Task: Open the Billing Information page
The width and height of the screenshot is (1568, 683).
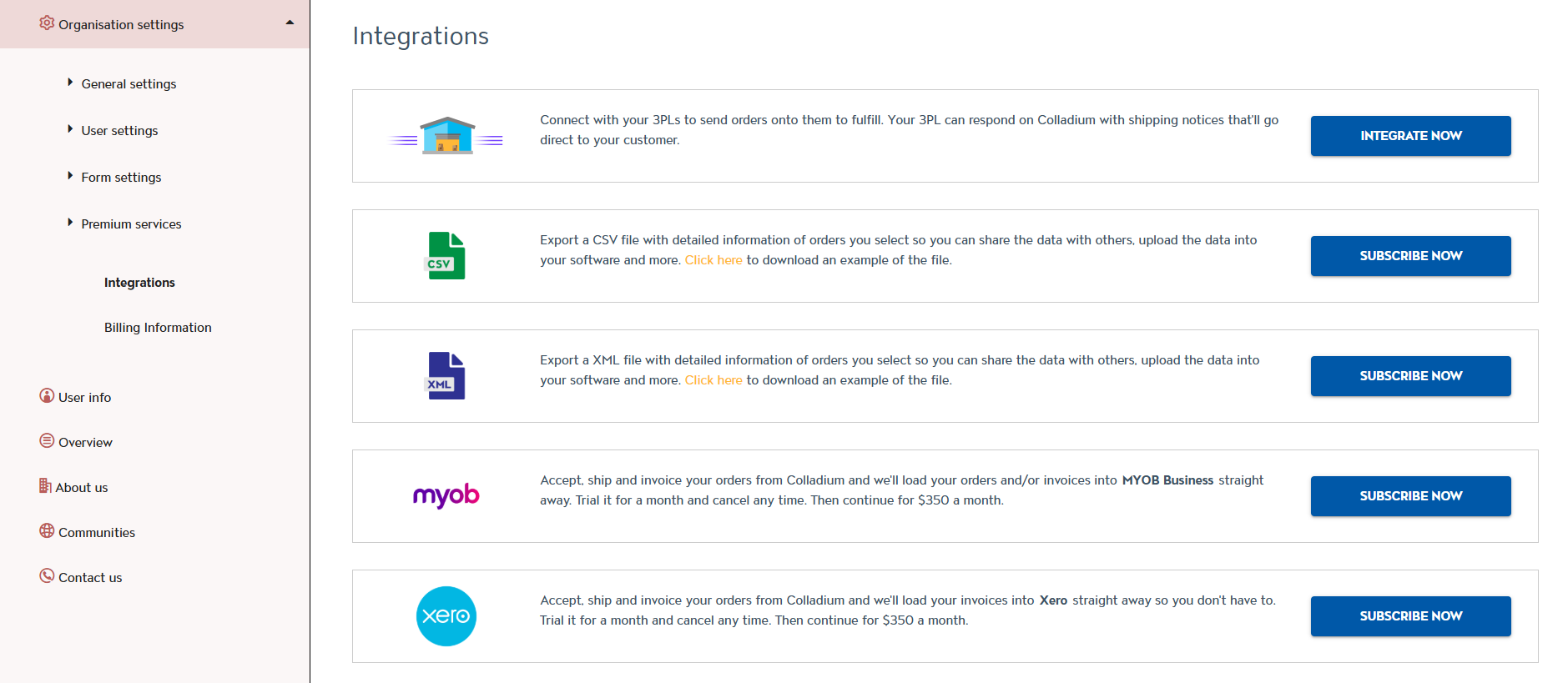Action: 158,328
